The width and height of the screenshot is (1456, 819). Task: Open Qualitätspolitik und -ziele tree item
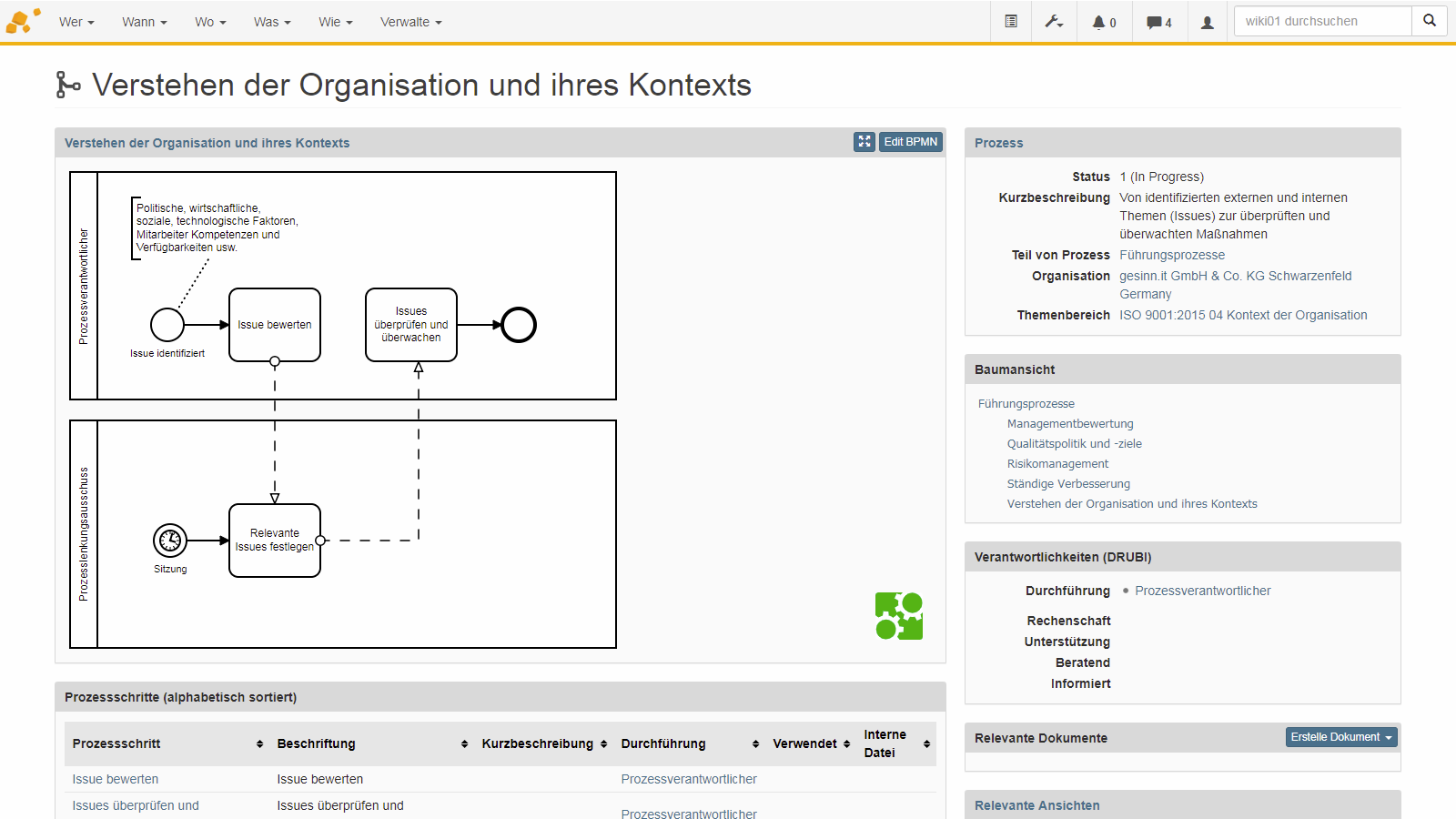click(x=1075, y=443)
